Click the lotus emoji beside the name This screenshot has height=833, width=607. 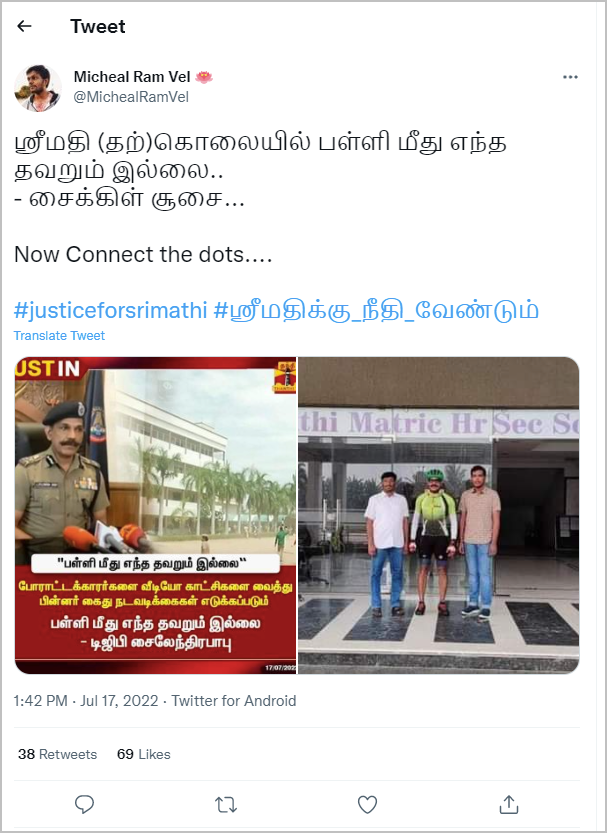204,77
